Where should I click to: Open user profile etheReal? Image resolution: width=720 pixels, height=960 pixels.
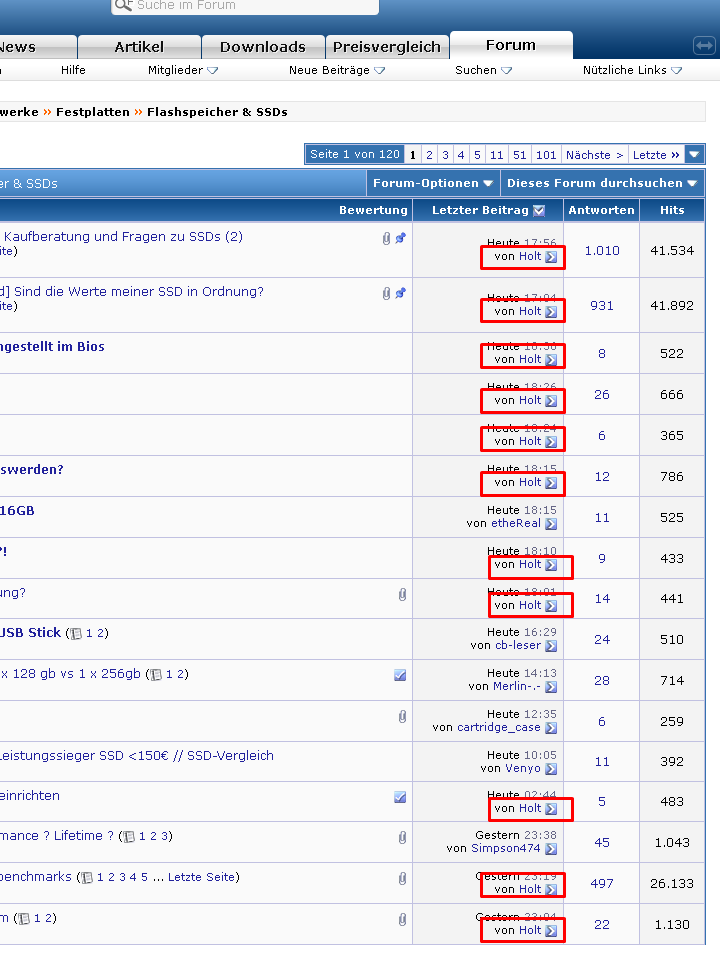[x=516, y=523]
